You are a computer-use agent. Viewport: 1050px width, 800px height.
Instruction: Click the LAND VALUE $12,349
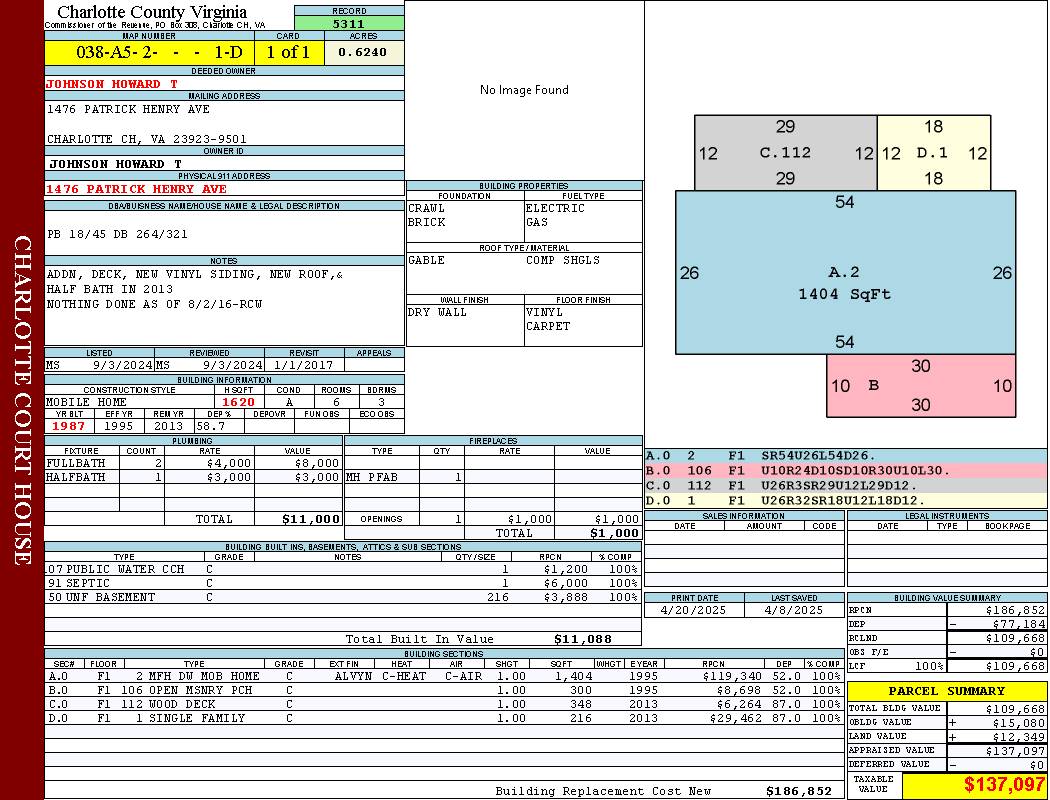point(1019,737)
